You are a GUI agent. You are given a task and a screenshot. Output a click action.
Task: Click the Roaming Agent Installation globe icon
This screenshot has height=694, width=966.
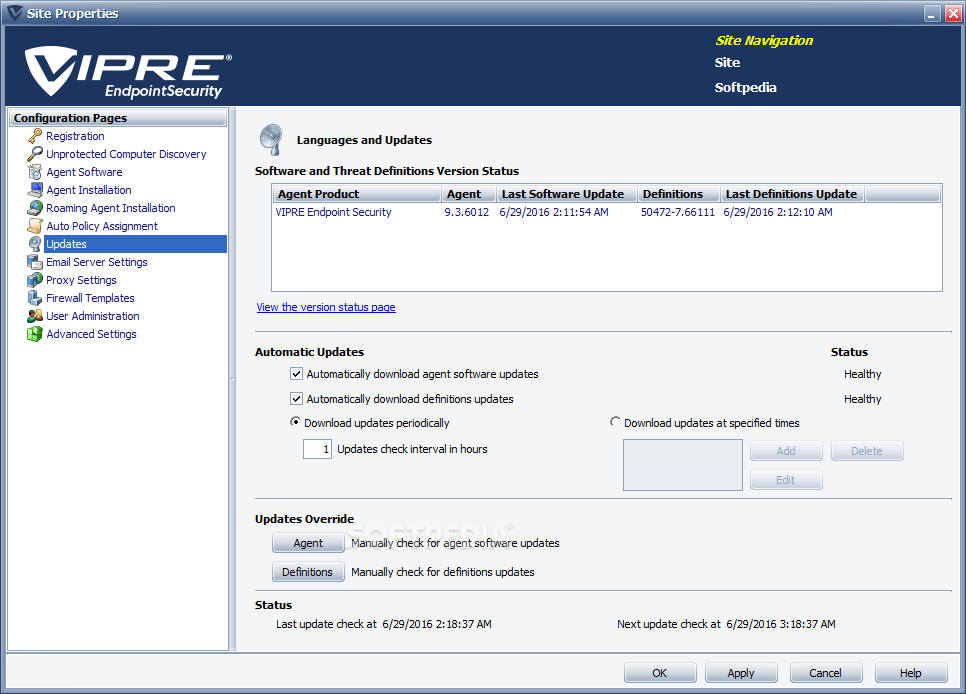coord(34,208)
